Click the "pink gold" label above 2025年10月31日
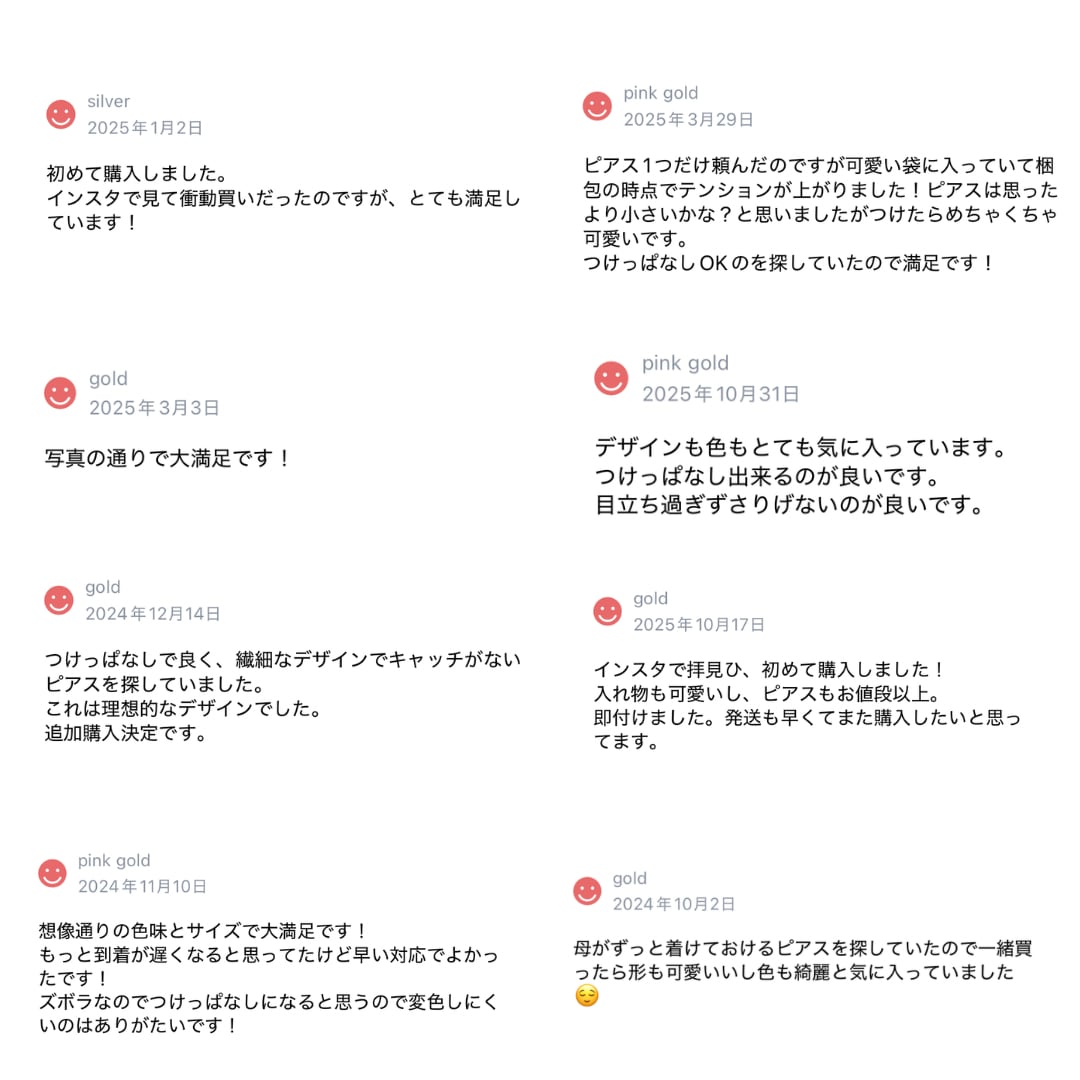The image size is (1080, 1080). [x=685, y=363]
